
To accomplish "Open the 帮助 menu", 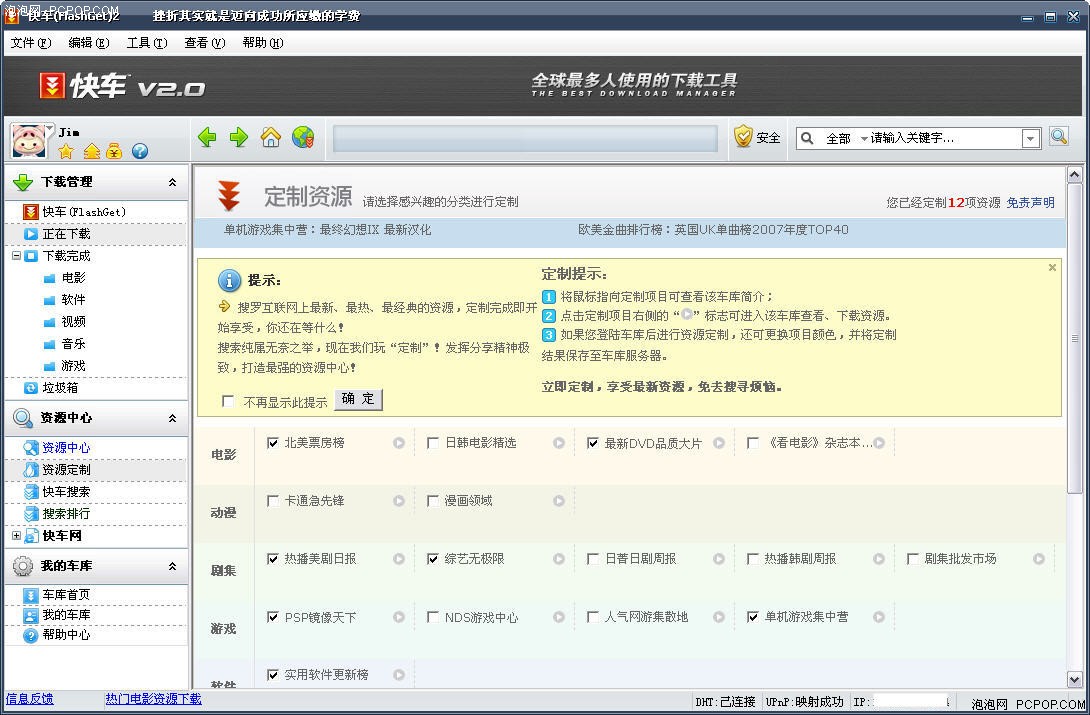I will click(x=262, y=42).
